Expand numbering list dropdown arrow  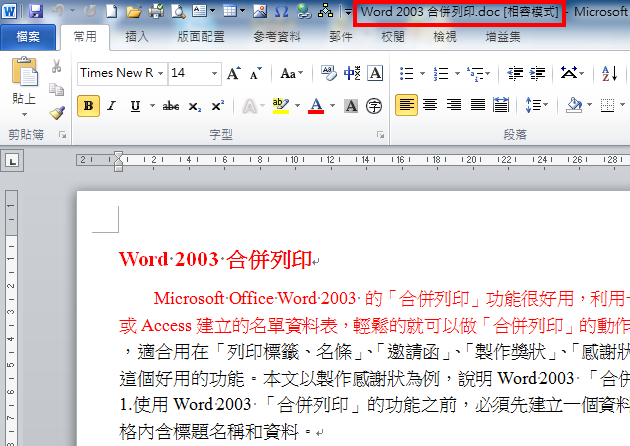[x=457, y=74]
